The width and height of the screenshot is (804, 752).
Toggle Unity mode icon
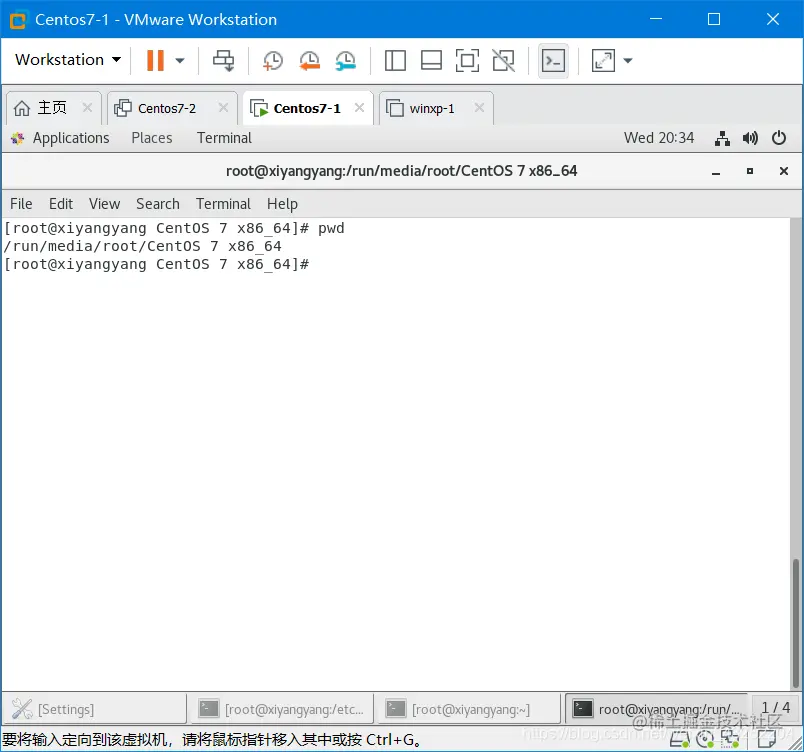(504, 60)
